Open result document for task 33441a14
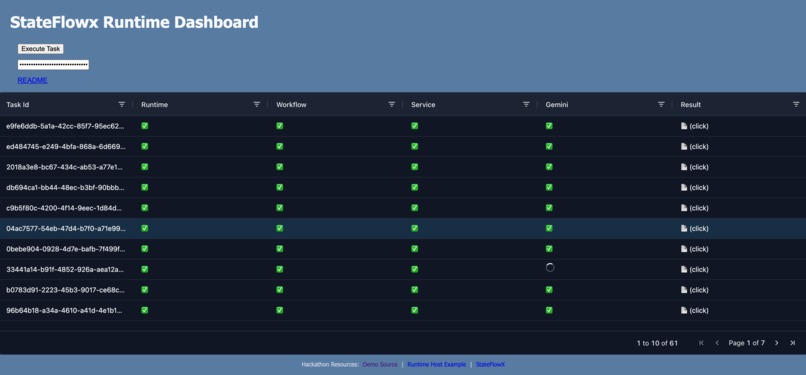Screen dimensions: 806x375 [694, 269]
